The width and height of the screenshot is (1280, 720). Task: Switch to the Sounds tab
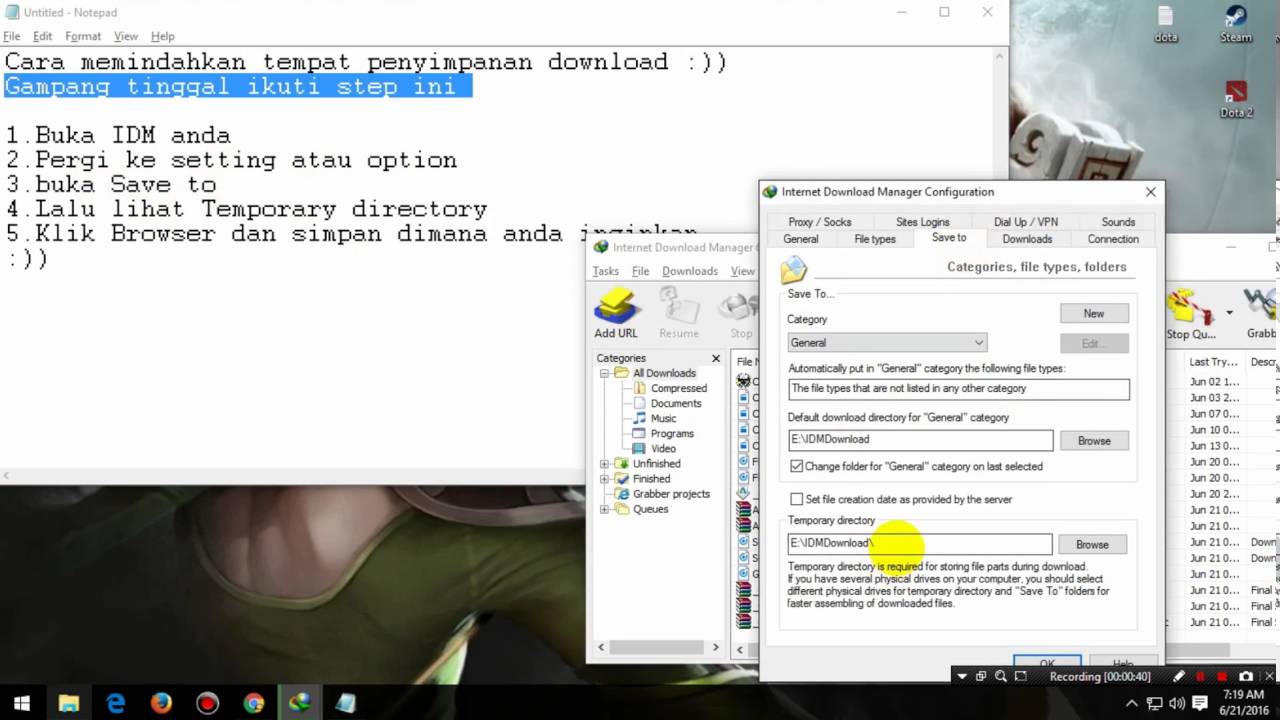coord(1118,222)
